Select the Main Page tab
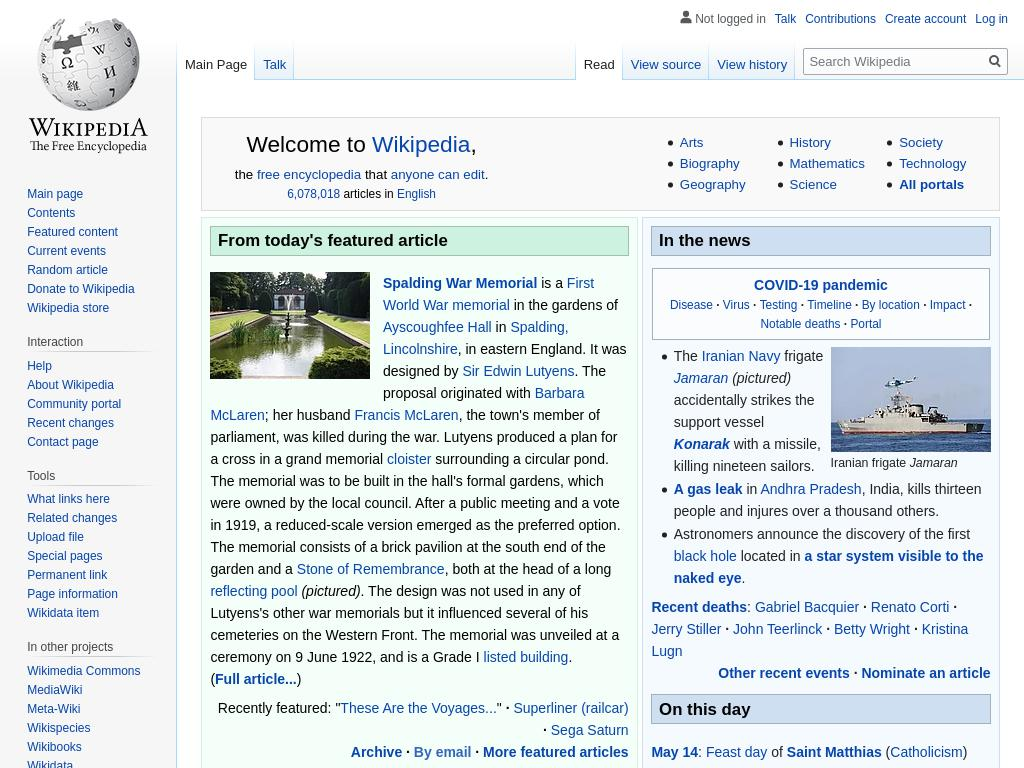1024x768 pixels. coord(216,65)
